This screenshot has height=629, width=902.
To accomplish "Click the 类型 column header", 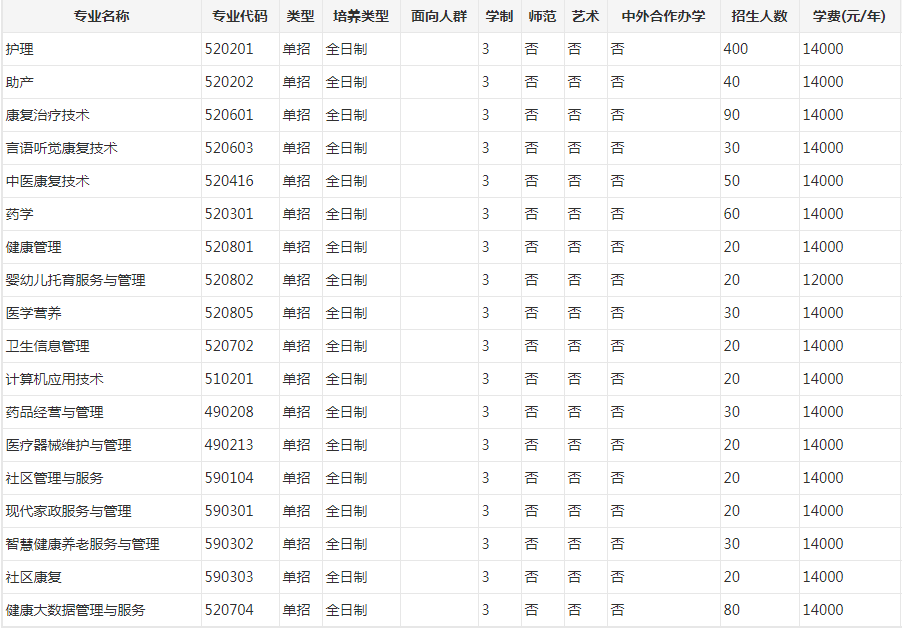I will (x=300, y=16).
